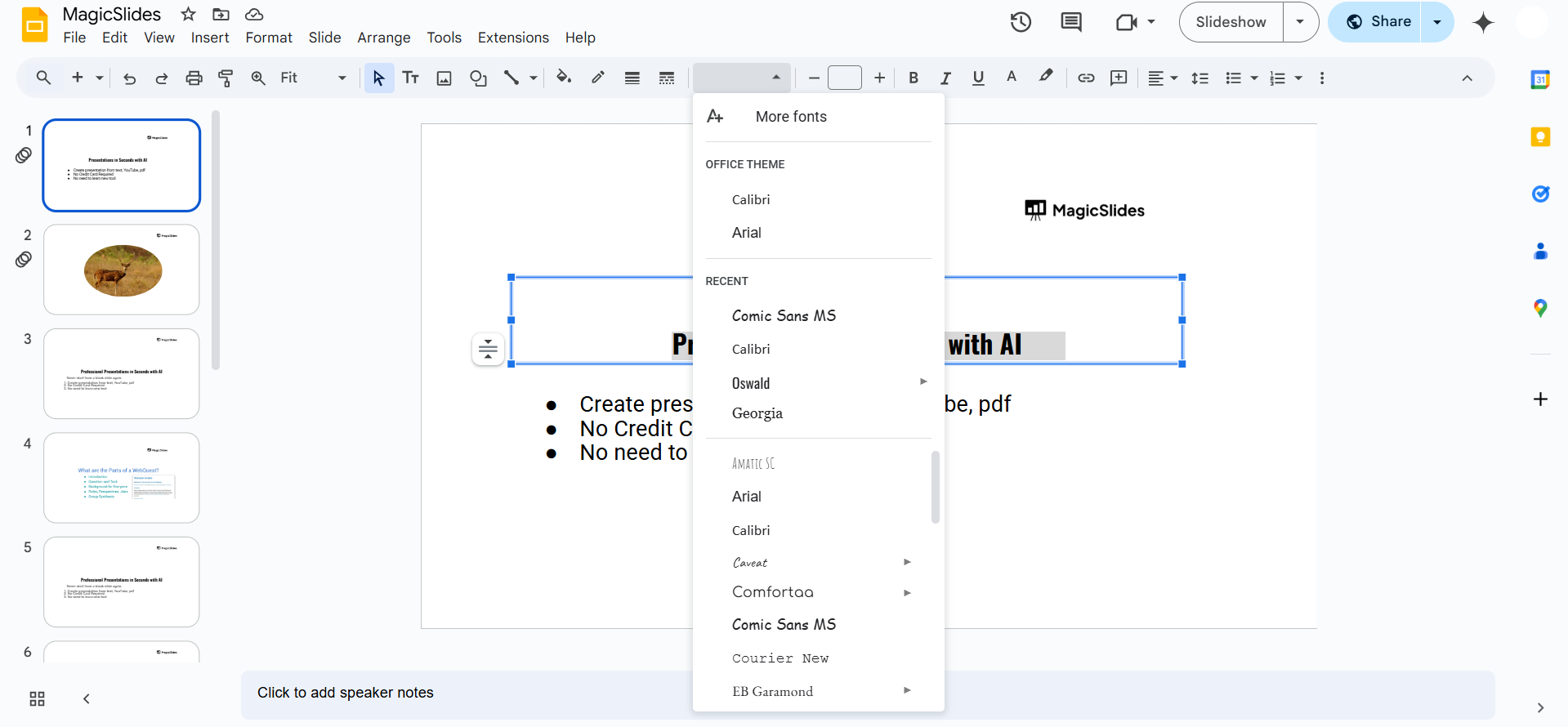Click the Slideshow button

tap(1231, 22)
